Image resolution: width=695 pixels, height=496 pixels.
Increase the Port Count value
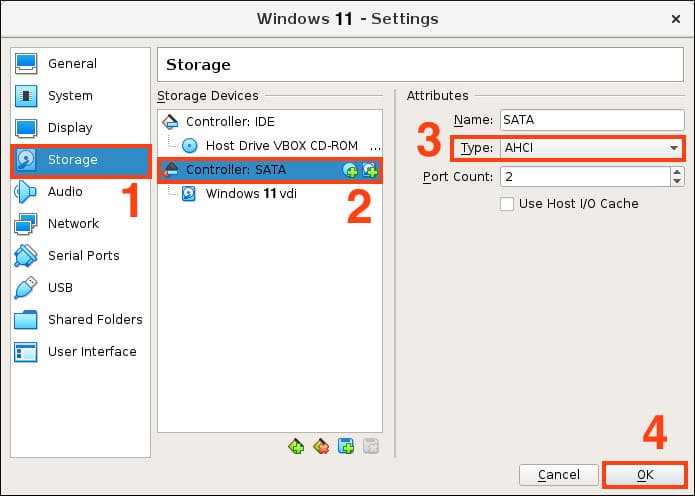click(677, 172)
